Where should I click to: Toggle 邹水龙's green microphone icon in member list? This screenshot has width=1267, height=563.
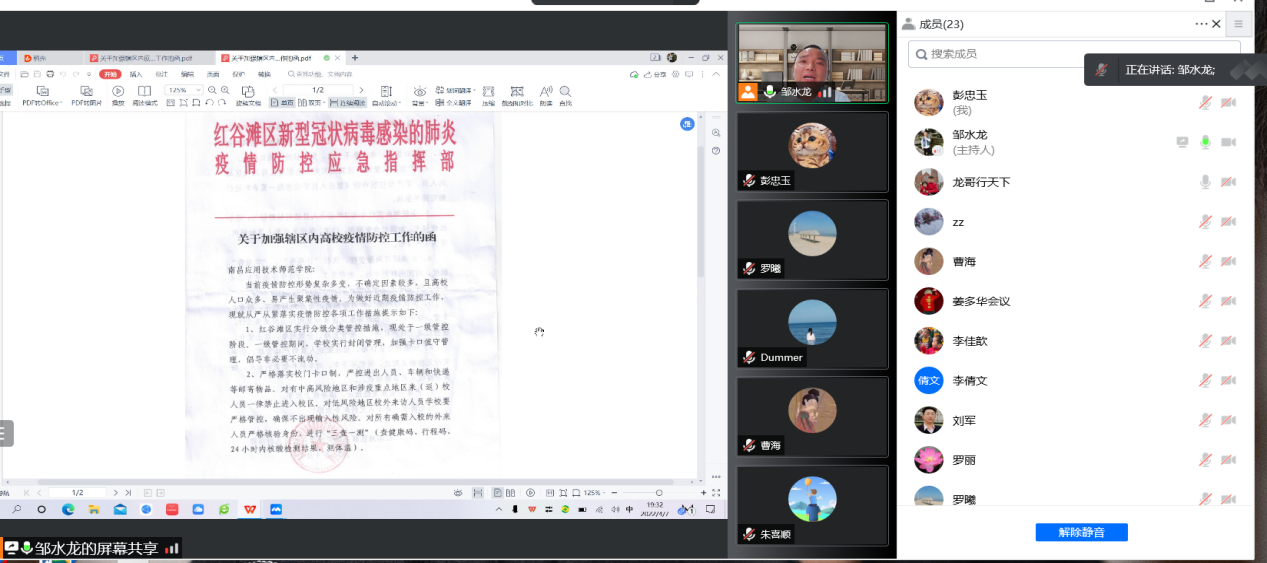(x=1206, y=142)
